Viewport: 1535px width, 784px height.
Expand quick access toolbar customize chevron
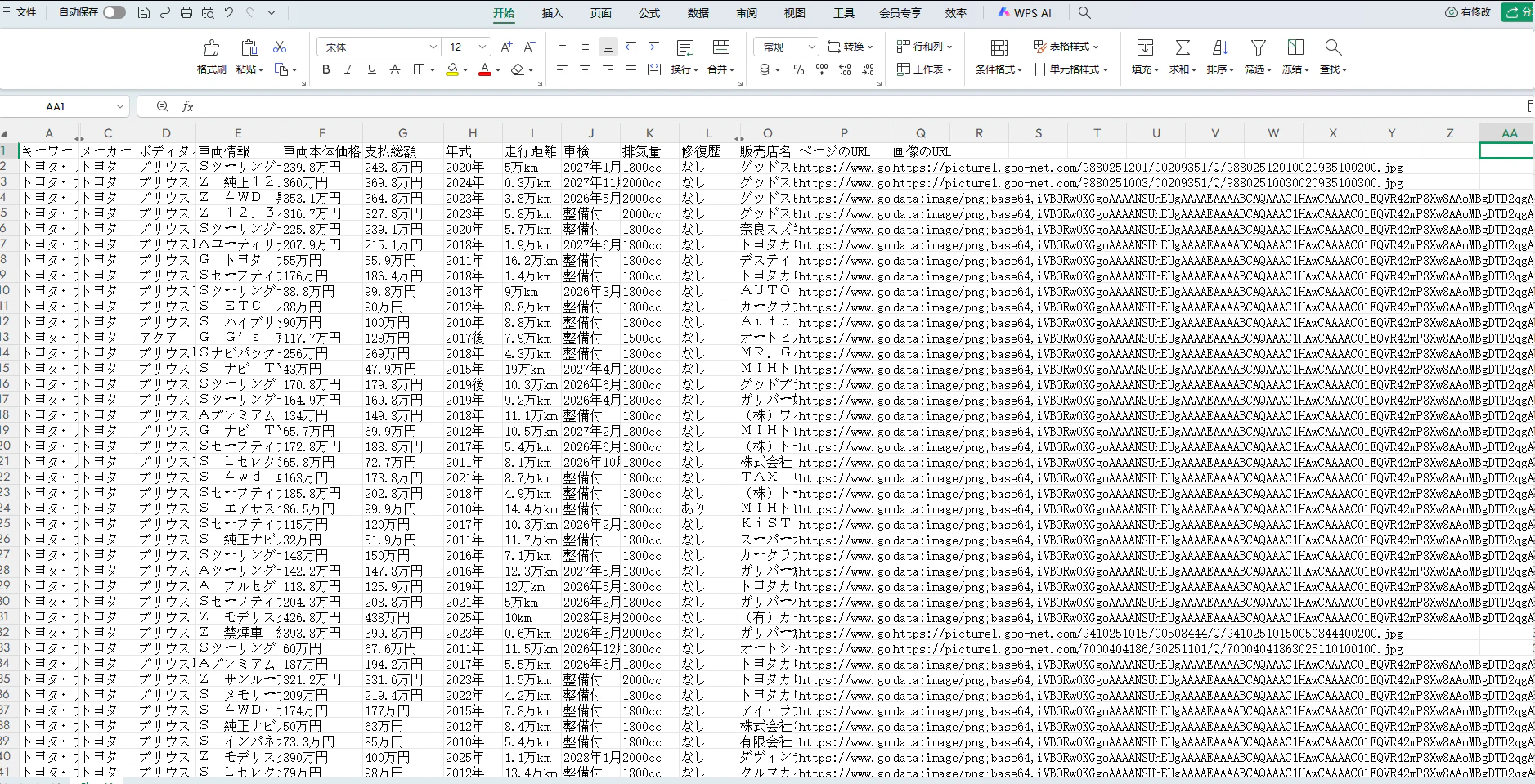(x=272, y=12)
